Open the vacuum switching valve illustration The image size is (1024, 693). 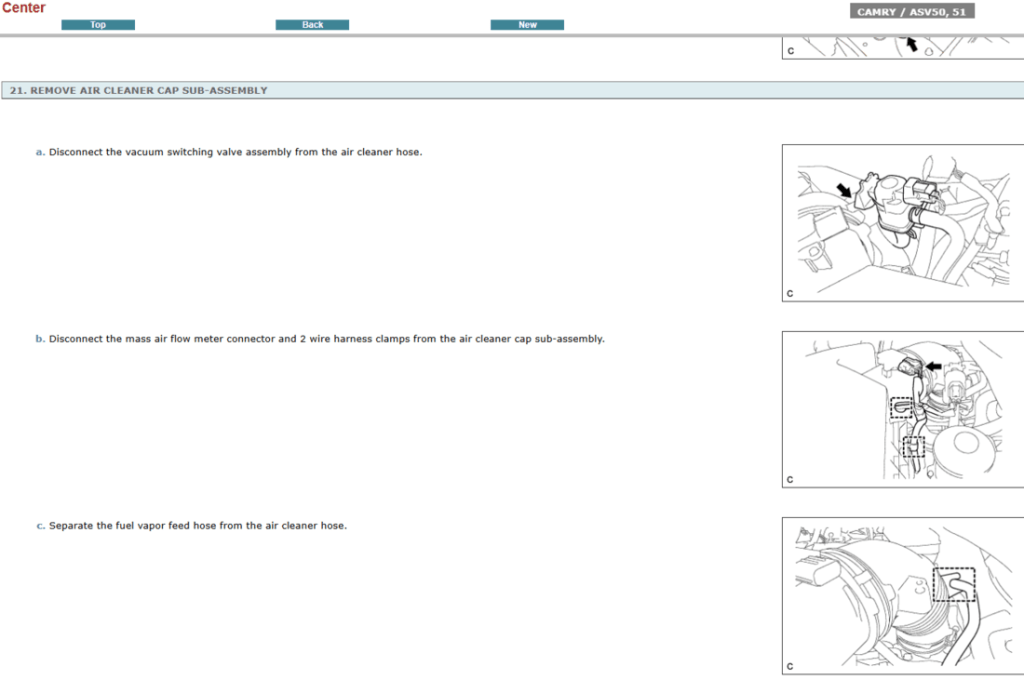pyautogui.click(x=902, y=222)
